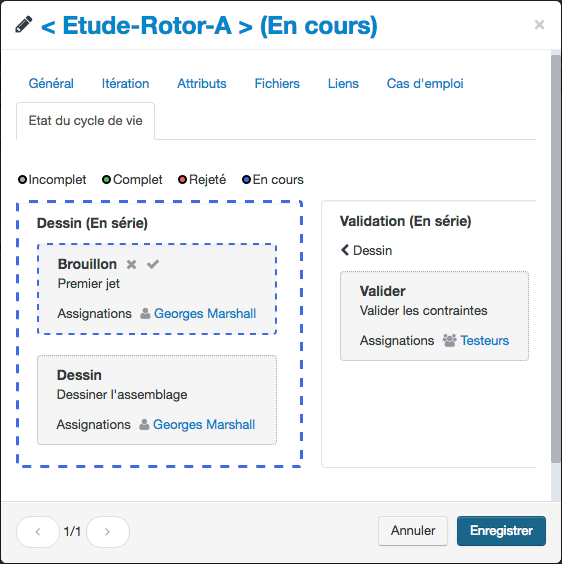Image resolution: width=562 pixels, height=564 pixels.
Task: Go to previous page arrow button
Action: [38, 532]
